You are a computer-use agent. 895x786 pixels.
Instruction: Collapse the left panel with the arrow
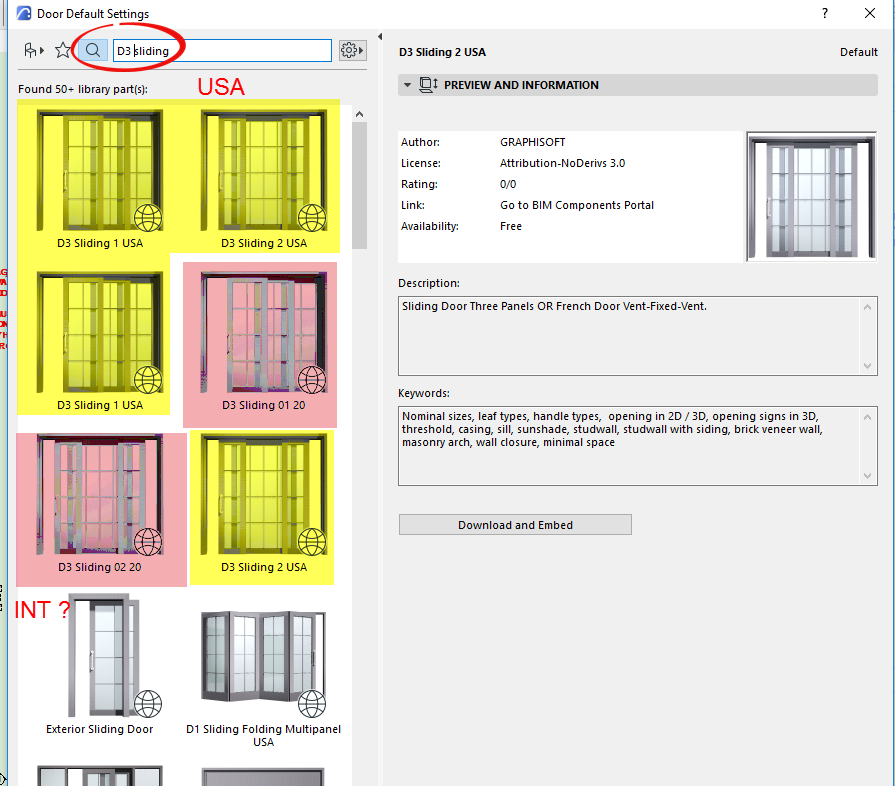coord(380,37)
